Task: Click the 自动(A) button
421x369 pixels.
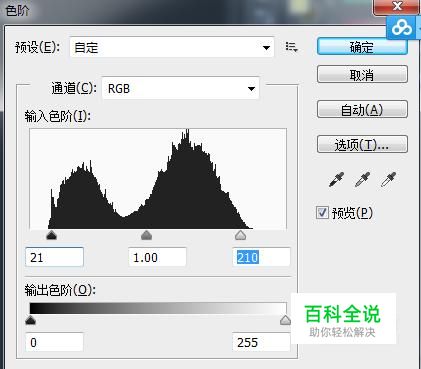Action: 362,109
